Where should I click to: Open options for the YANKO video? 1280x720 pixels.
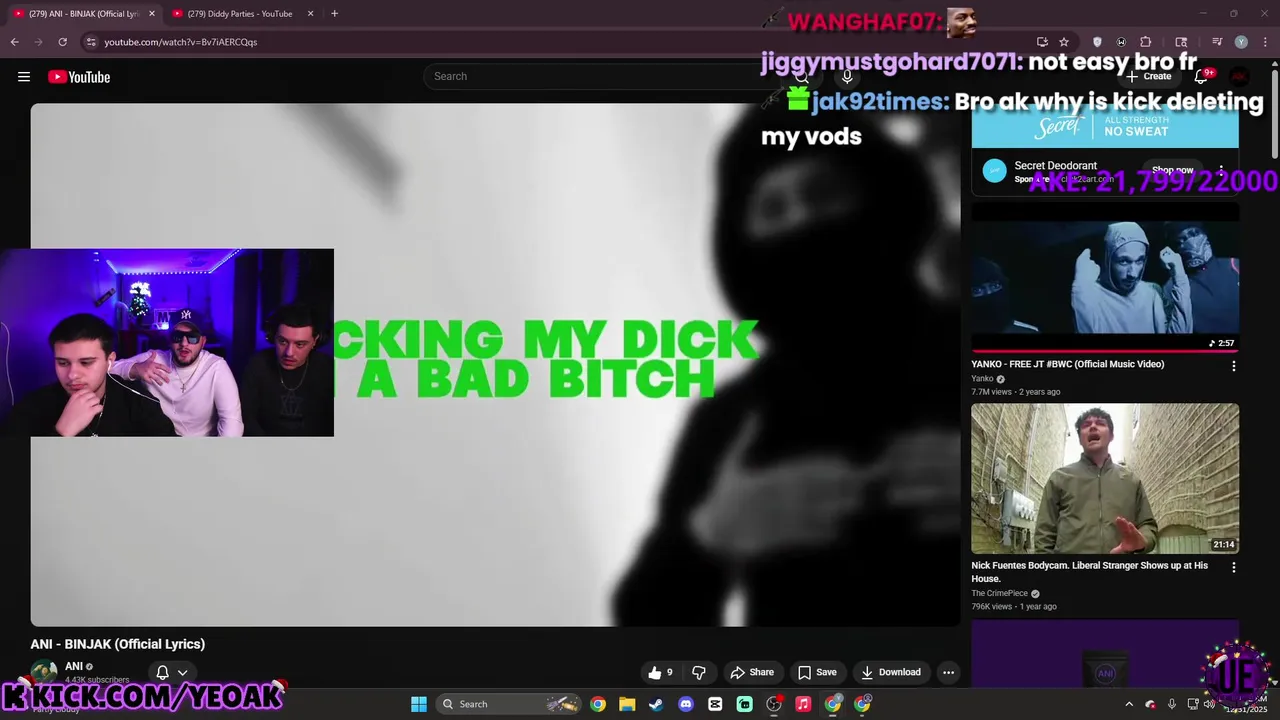[x=1233, y=366]
